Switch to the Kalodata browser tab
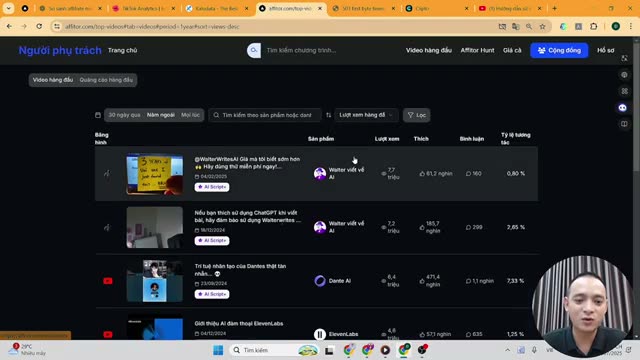The image size is (640, 360). (x=217, y=9)
